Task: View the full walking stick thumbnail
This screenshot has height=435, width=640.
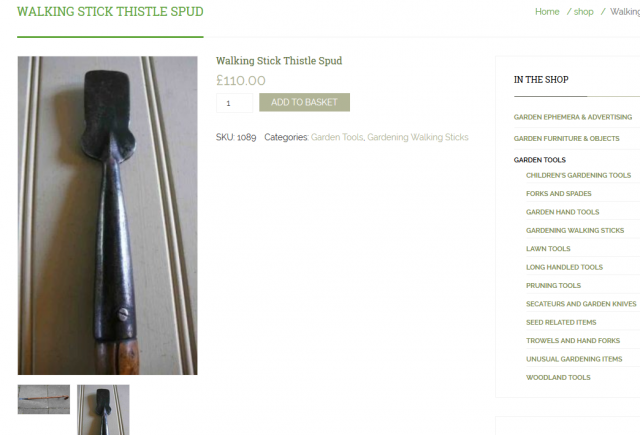Action: 44,399
